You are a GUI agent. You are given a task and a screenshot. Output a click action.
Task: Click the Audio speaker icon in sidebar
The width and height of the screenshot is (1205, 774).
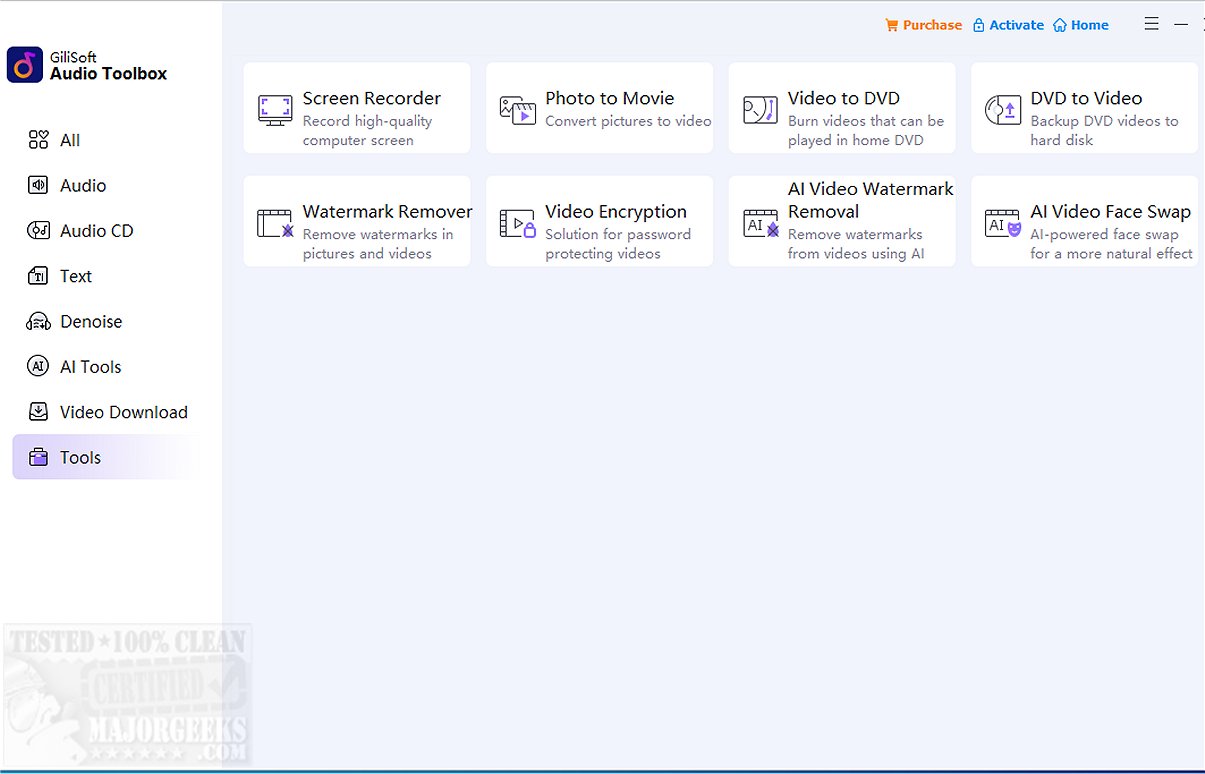click(x=38, y=185)
